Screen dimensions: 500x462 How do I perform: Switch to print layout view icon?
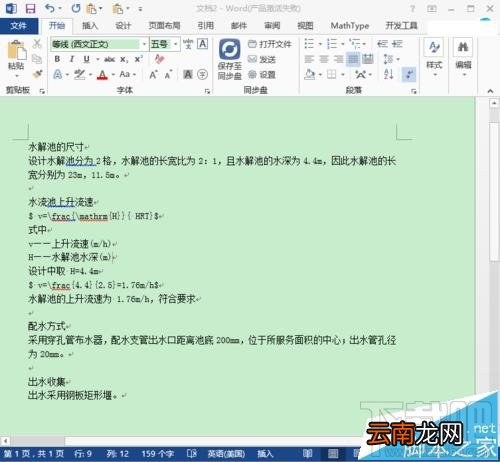(333, 454)
